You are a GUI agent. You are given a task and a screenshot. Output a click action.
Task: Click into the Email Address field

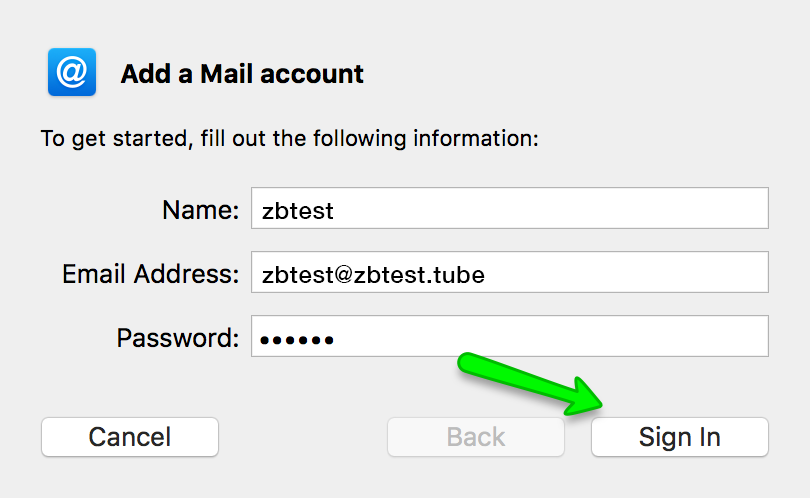[x=509, y=272]
